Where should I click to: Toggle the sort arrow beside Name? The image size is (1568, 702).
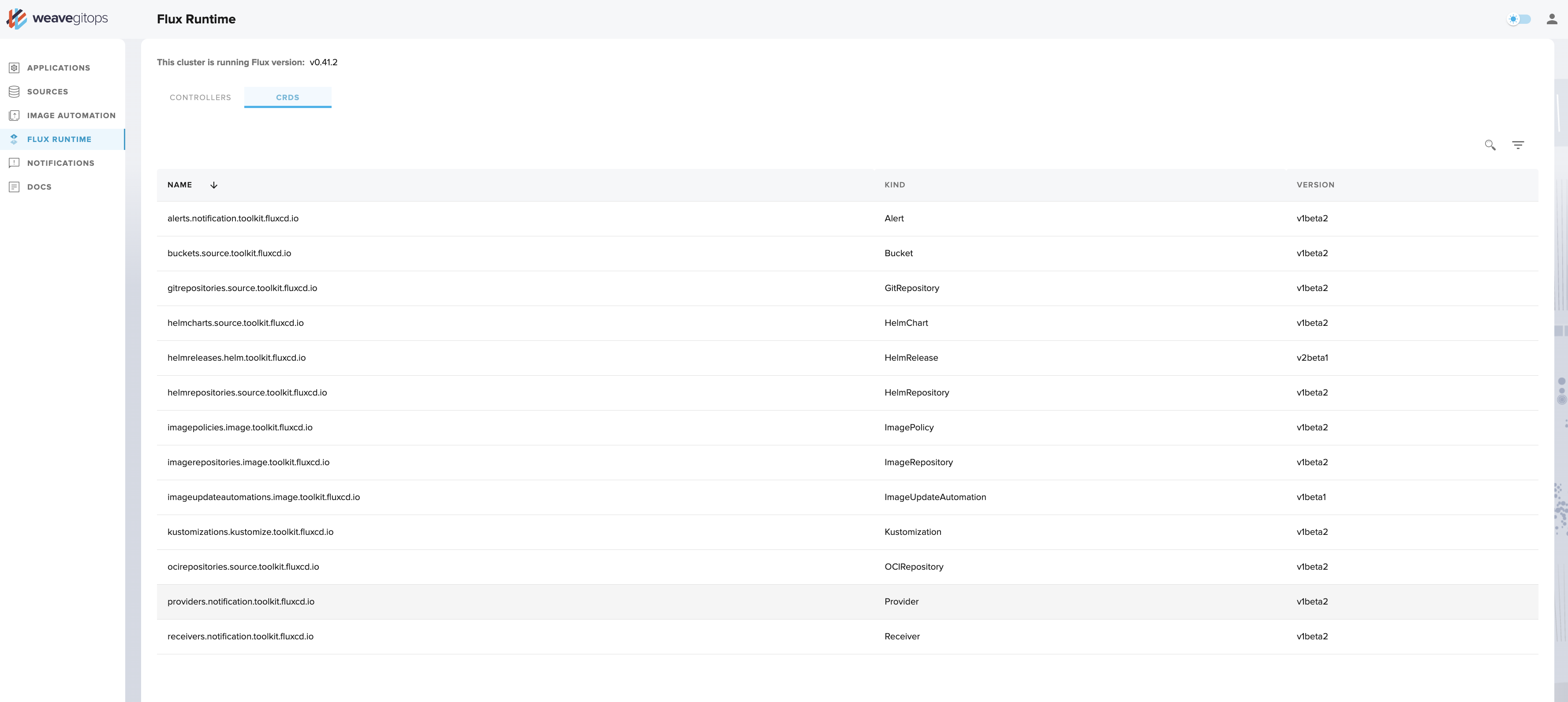pyautogui.click(x=214, y=185)
